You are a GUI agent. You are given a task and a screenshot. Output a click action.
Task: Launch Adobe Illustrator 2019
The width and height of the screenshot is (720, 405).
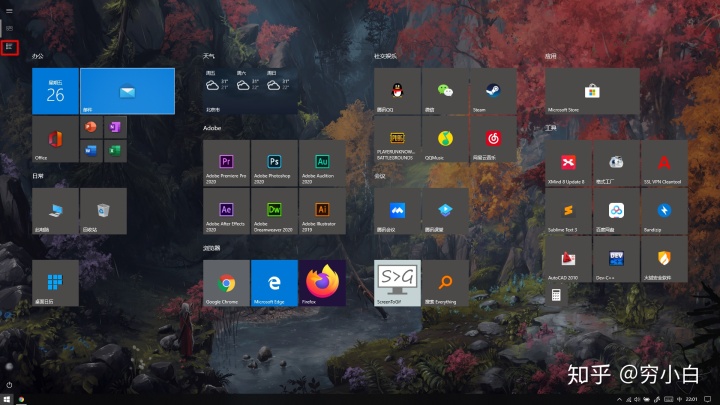[x=322, y=211]
